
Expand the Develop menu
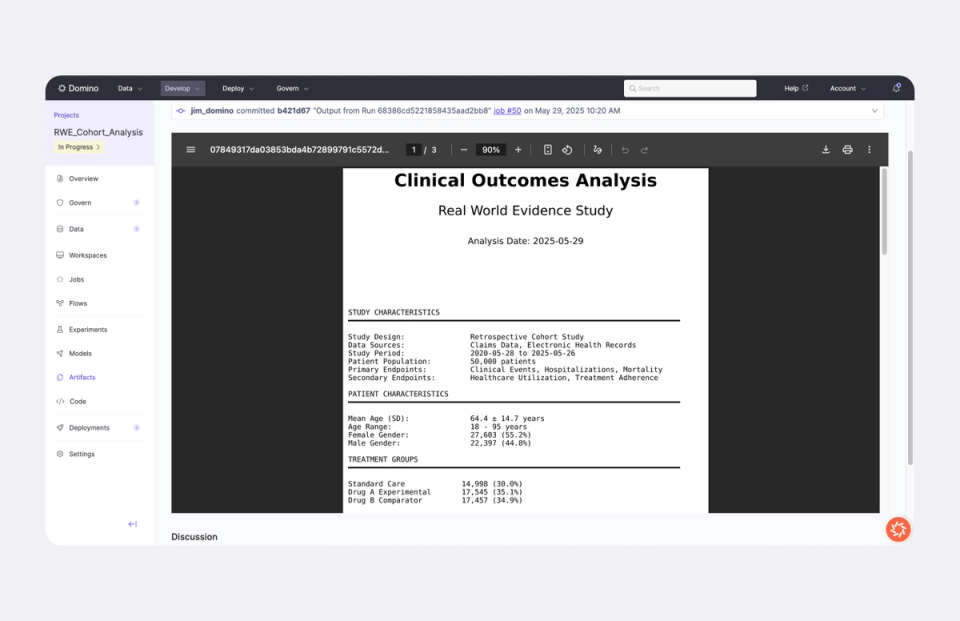(182, 88)
